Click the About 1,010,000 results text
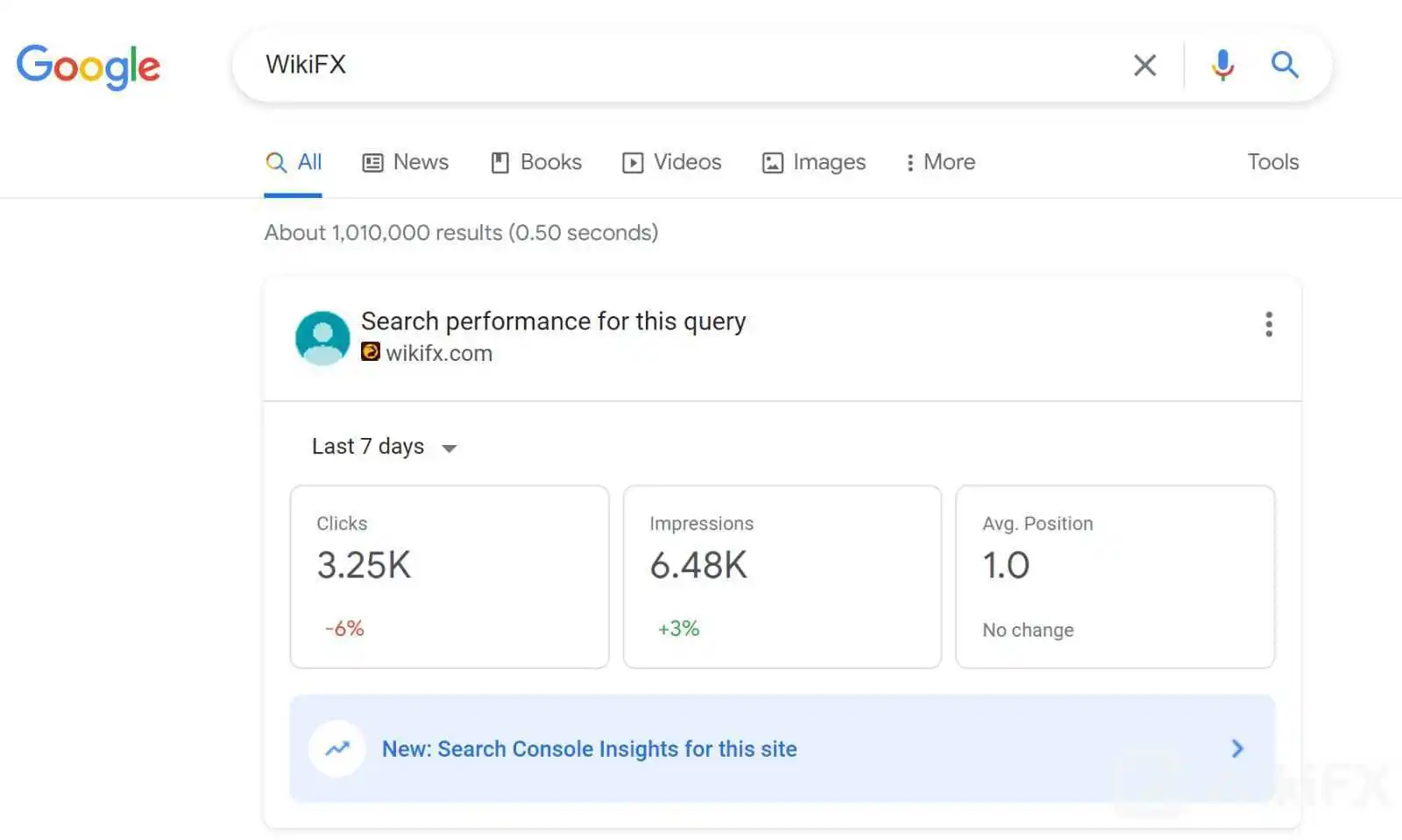The width and height of the screenshot is (1402, 840). (462, 233)
